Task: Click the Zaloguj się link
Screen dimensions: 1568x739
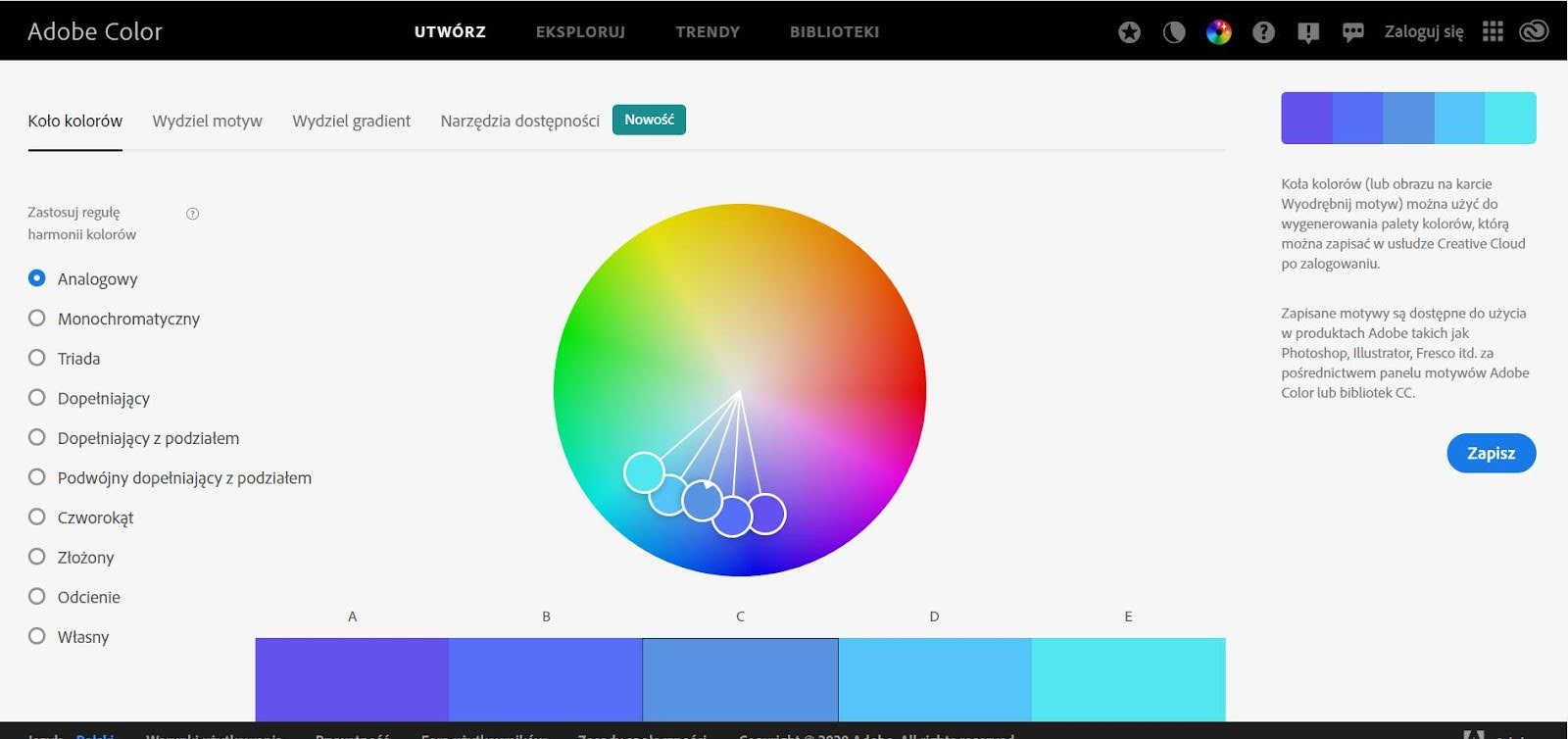Action: click(1423, 31)
